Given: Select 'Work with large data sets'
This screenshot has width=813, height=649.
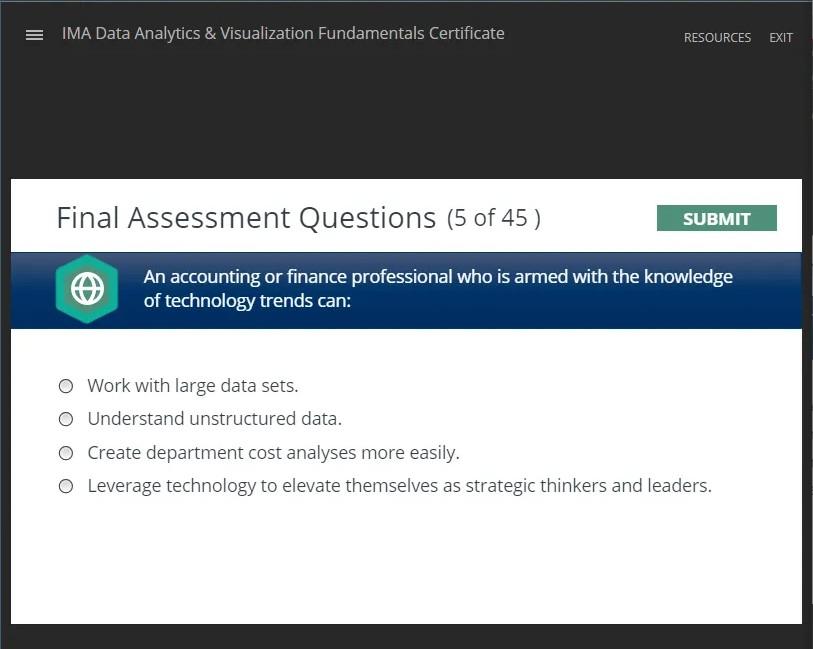Looking at the screenshot, I should (193, 385).
